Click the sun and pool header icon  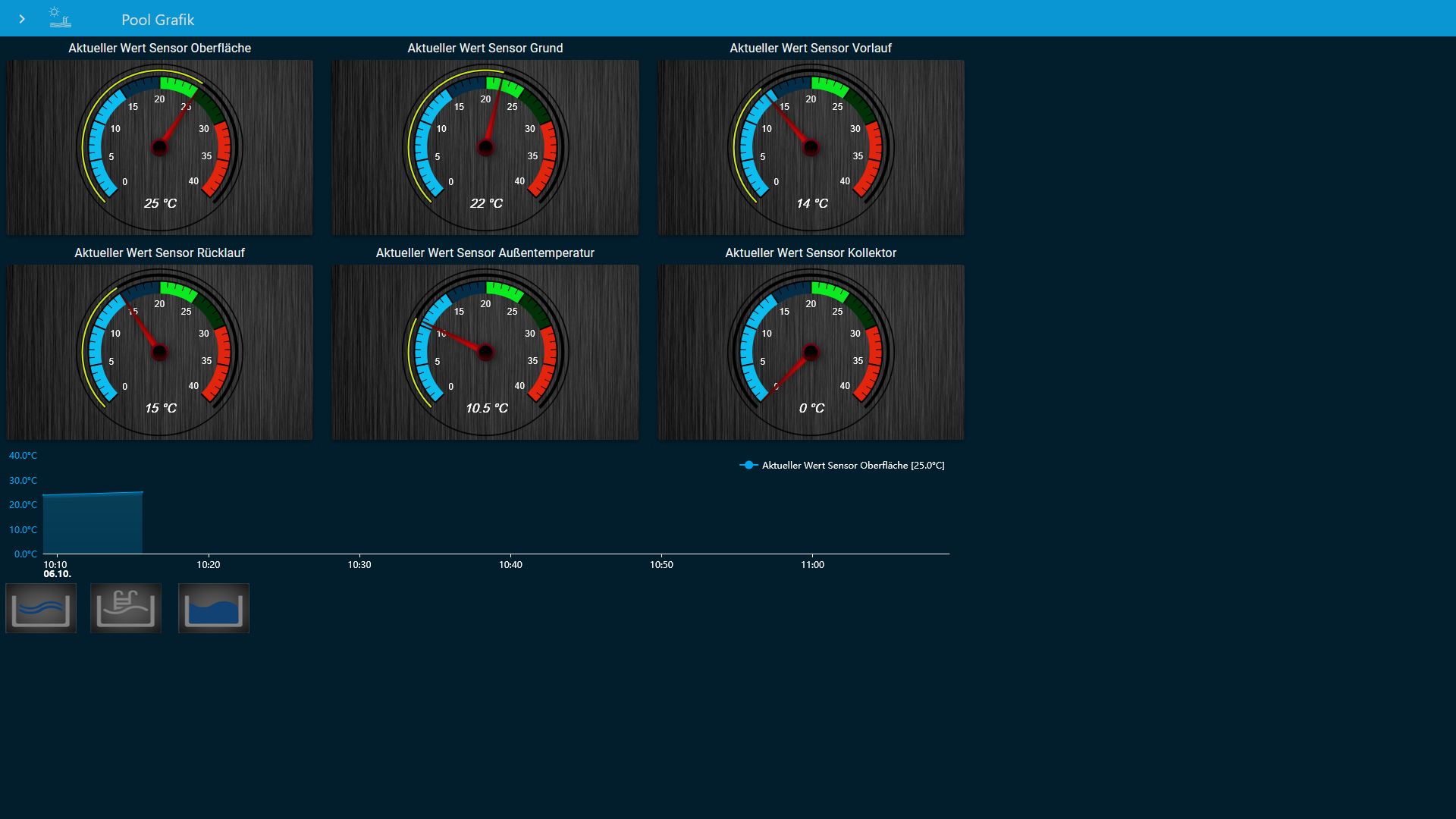pyautogui.click(x=60, y=17)
